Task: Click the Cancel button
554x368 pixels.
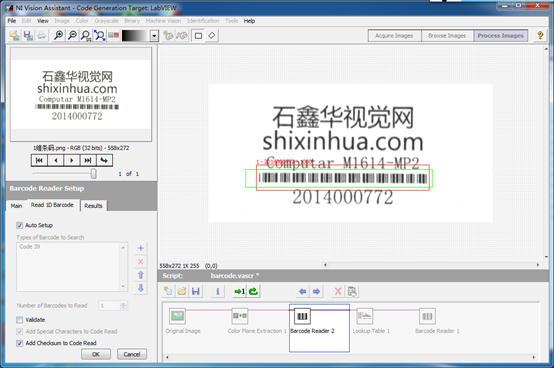Action: pyautogui.click(x=132, y=354)
